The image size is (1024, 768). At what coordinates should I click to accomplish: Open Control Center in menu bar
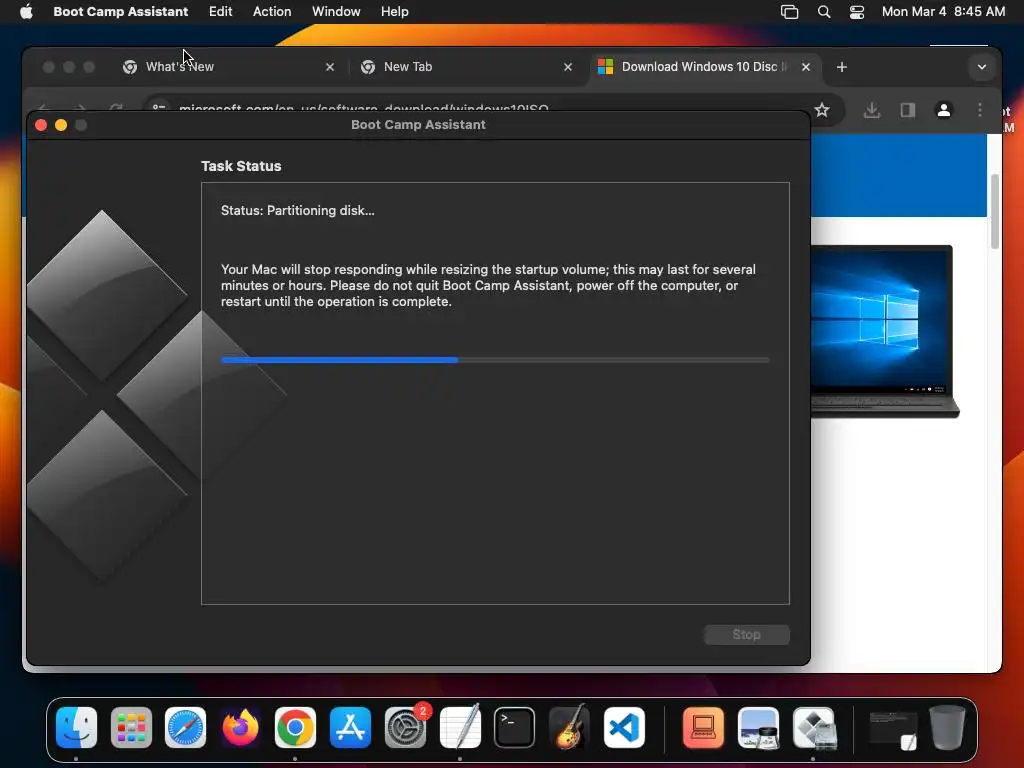pyautogui.click(x=856, y=12)
